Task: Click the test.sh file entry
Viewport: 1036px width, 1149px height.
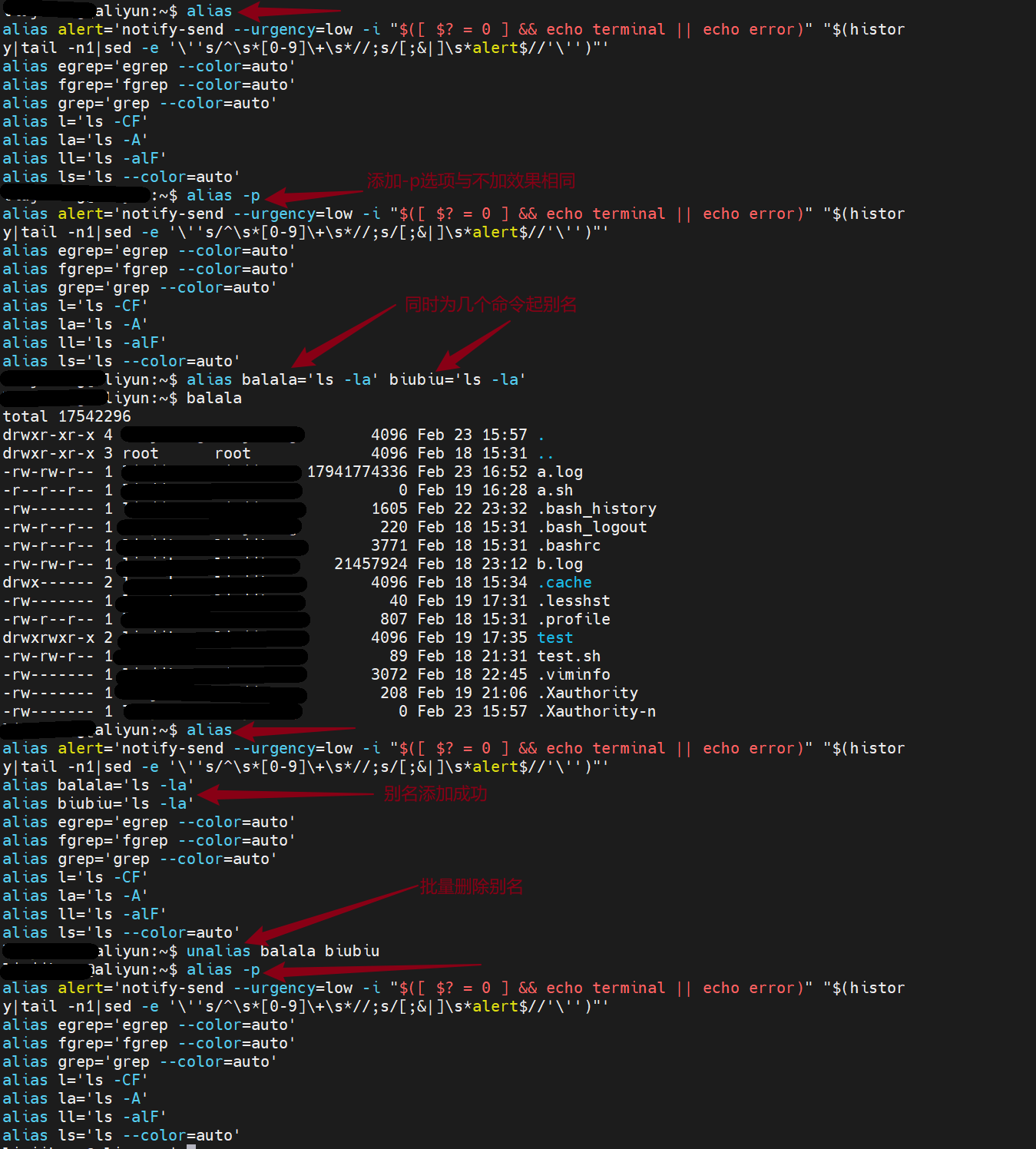Action: (568, 656)
